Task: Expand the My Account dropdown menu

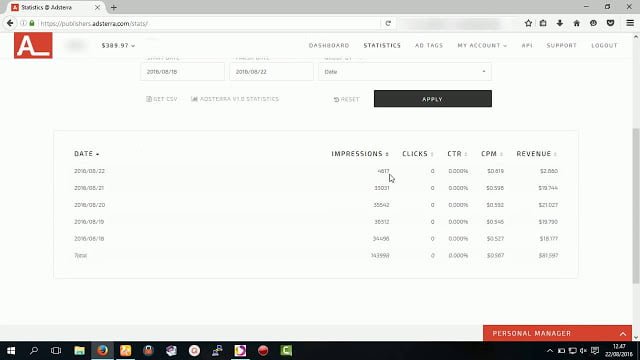Action: [482, 45]
